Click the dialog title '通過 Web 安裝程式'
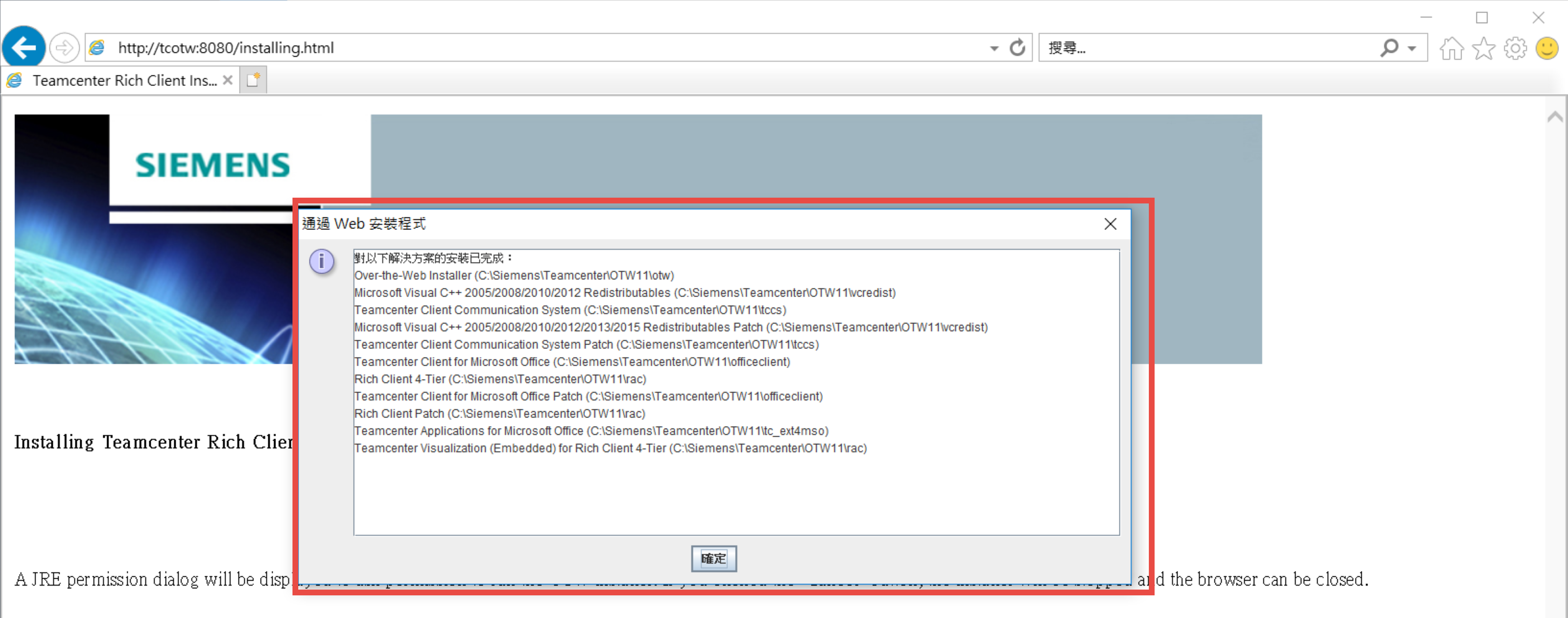This screenshot has height=618, width=1568. [x=363, y=223]
